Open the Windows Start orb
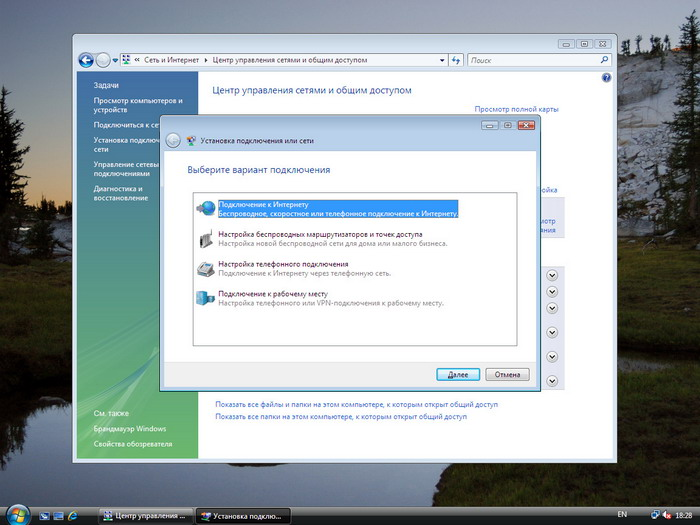This screenshot has height=525, width=700. click(x=18, y=515)
